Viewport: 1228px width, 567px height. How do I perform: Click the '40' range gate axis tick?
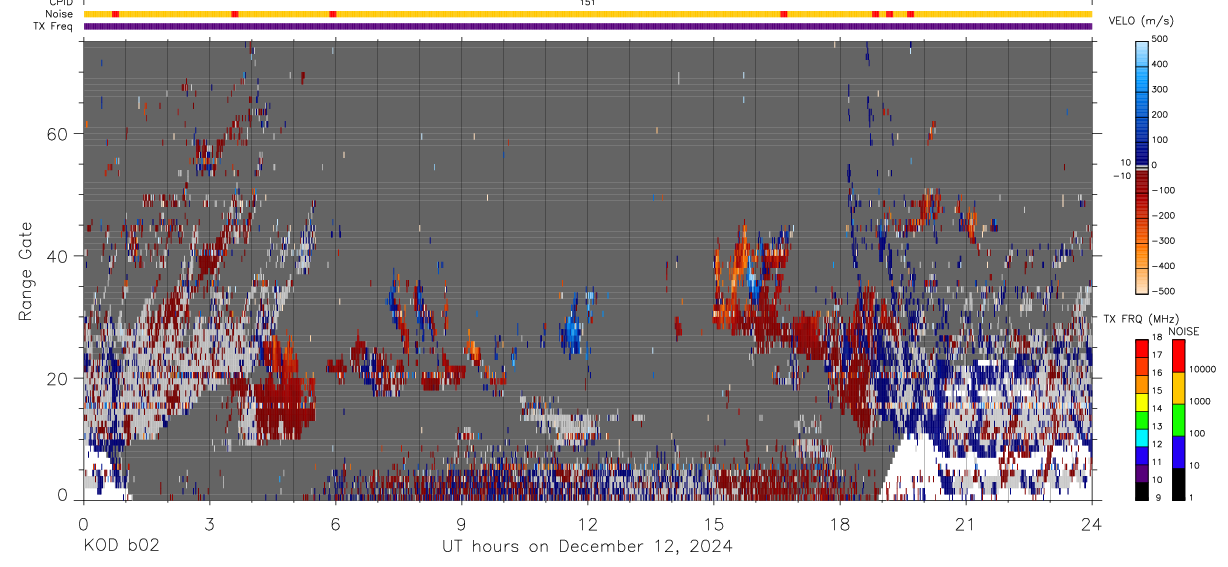click(x=58, y=256)
